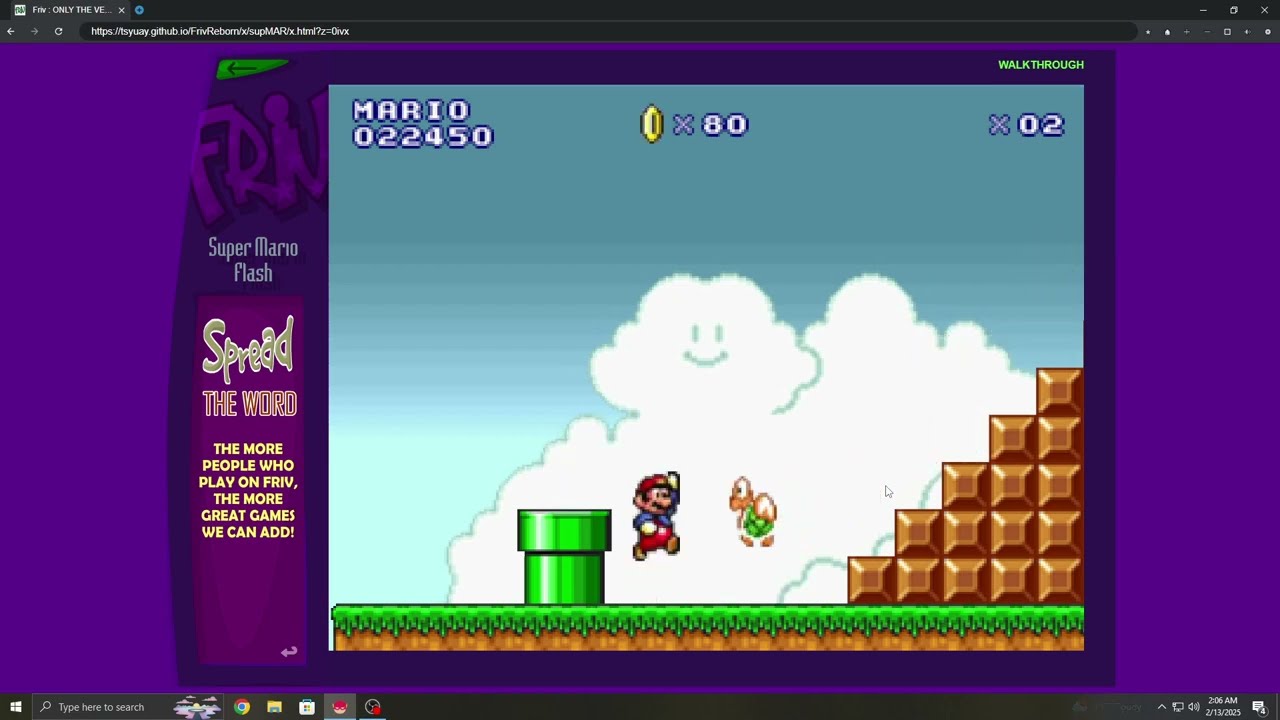This screenshot has height=720, width=1280.
Task: Open File Explorer from the taskbar
Action: point(274,707)
